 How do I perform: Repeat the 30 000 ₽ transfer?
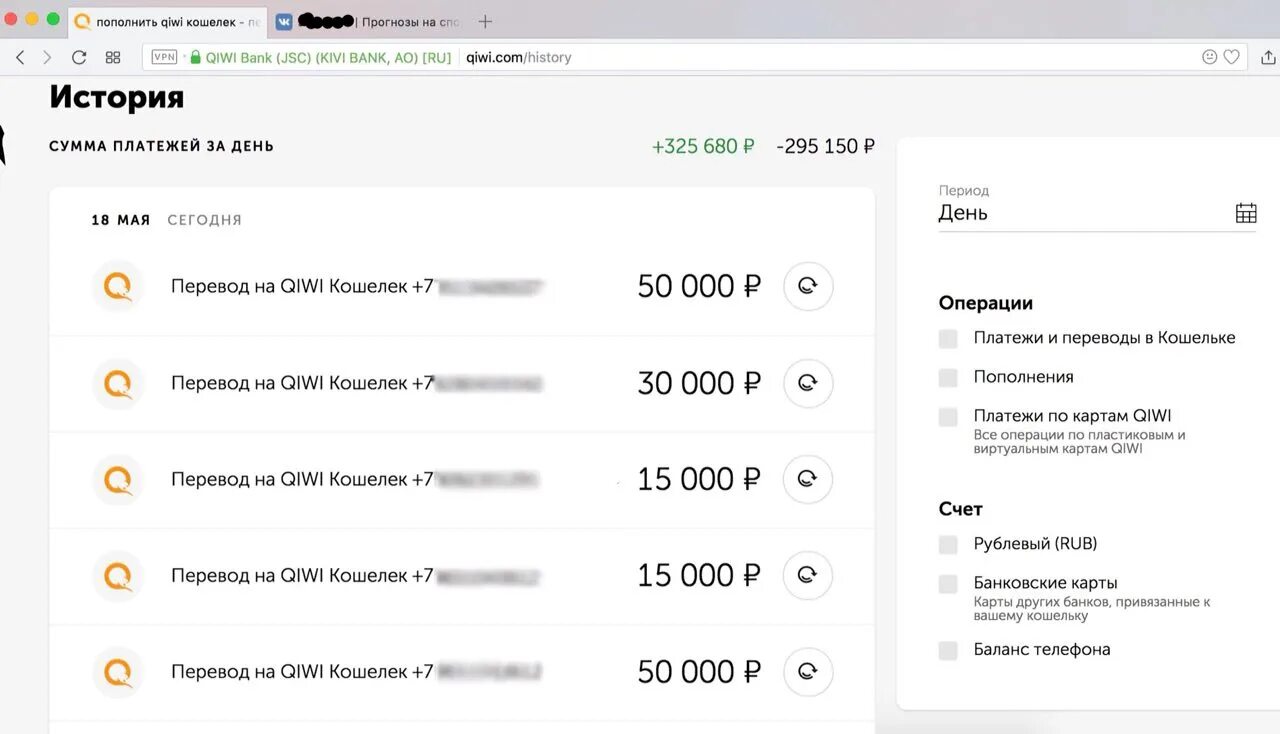pyautogui.click(x=808, y=383)
